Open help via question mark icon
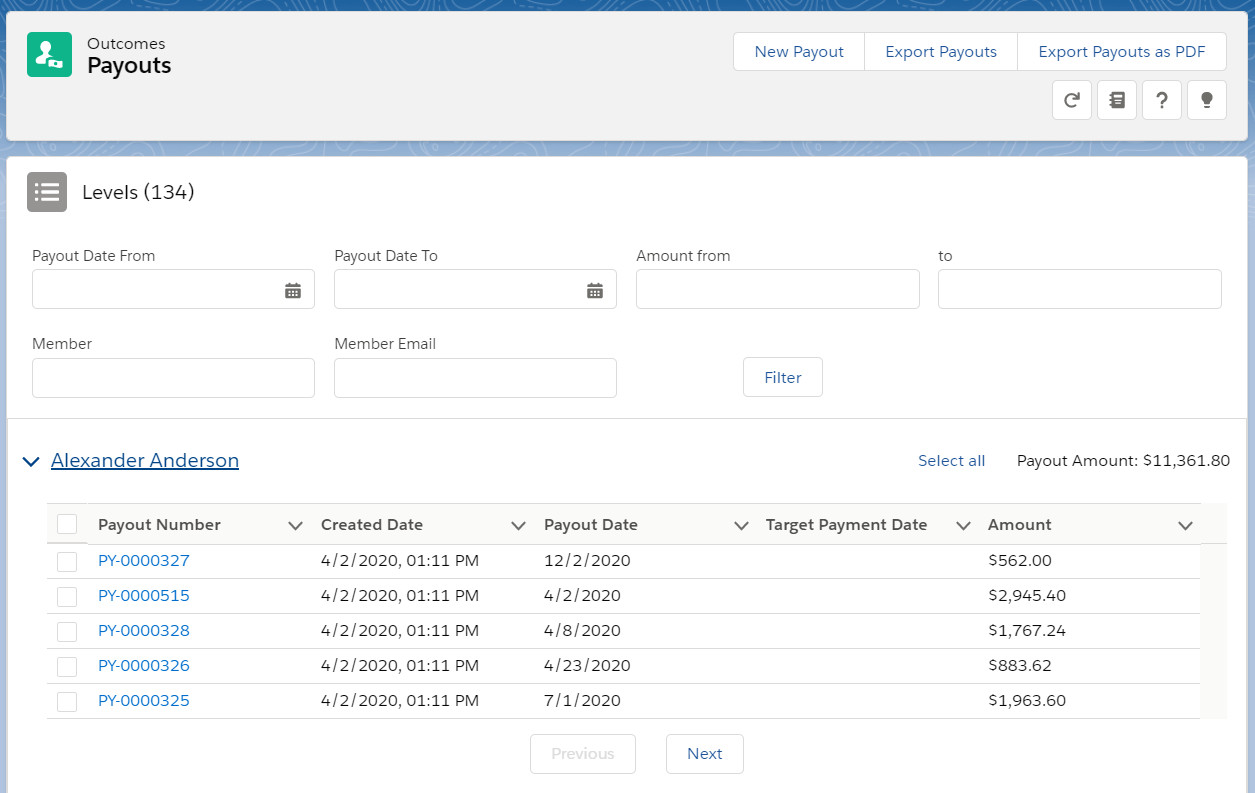Viewport: 1255px width, 793px height. 1162,100
